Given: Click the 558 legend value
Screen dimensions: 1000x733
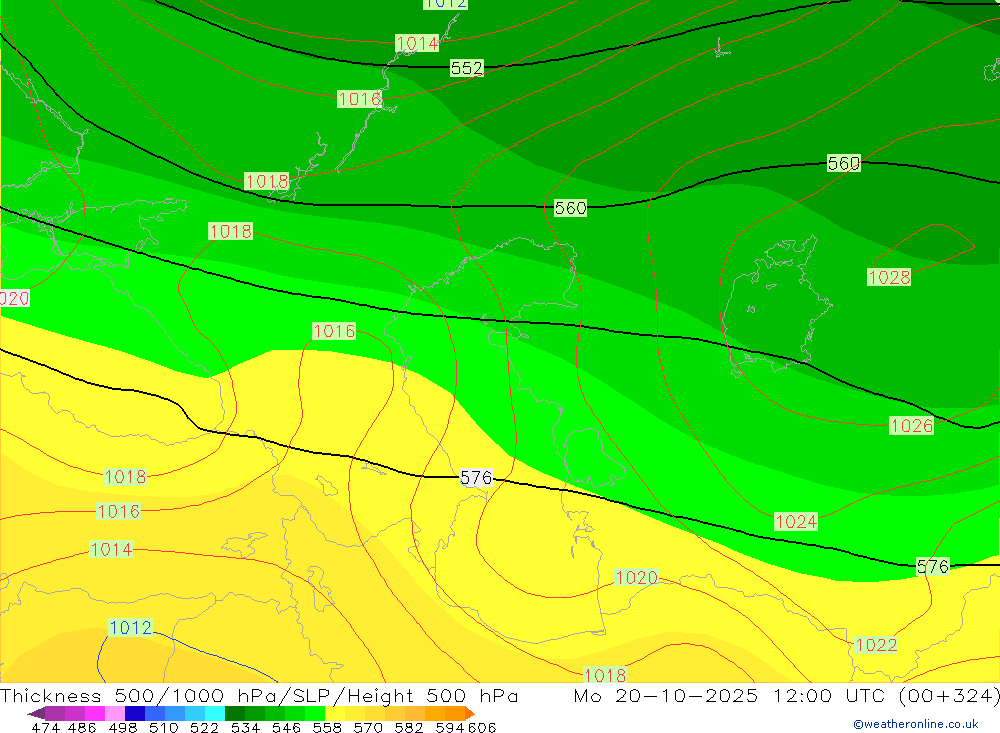Looking at the screenshot, I should (x=327, y=727).
